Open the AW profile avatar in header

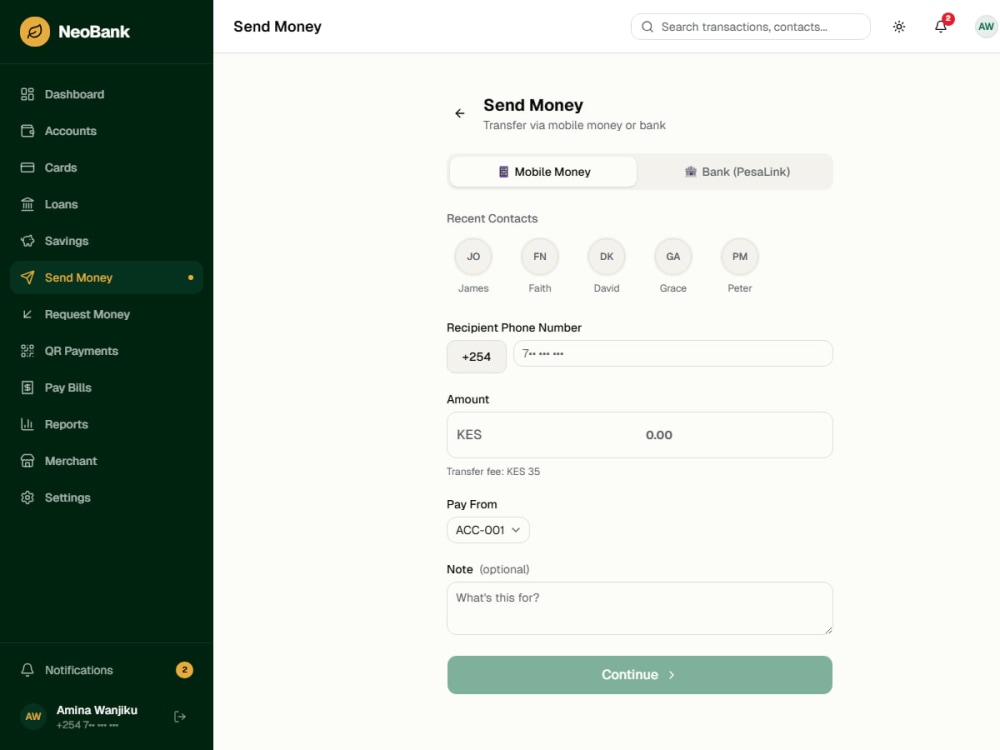[985, 27]
